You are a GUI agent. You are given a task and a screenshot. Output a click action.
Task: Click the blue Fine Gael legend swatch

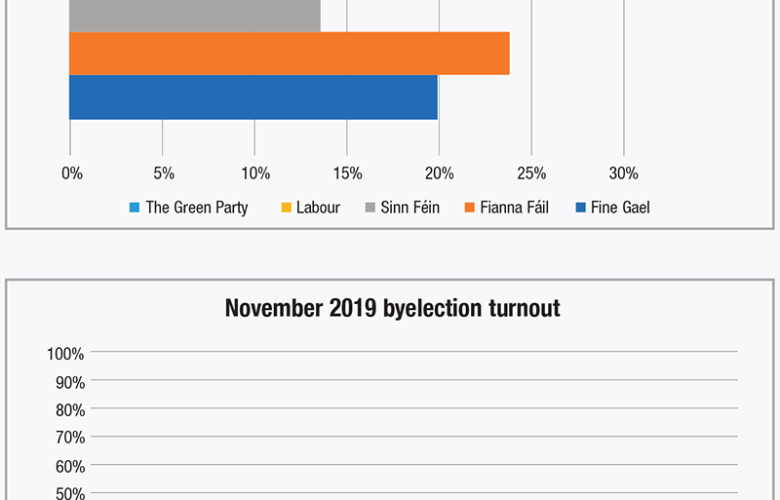[580, 208]
